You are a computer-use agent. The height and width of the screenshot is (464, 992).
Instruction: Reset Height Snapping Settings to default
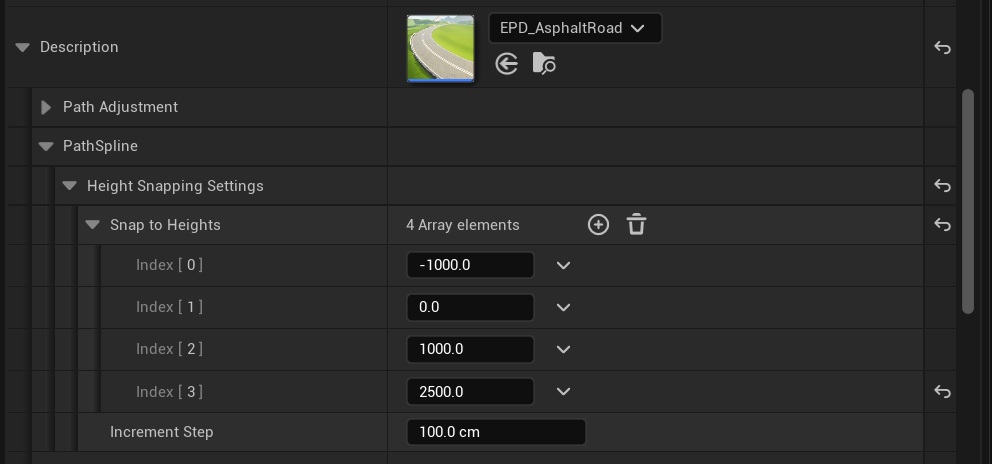(x=942, y=185)
